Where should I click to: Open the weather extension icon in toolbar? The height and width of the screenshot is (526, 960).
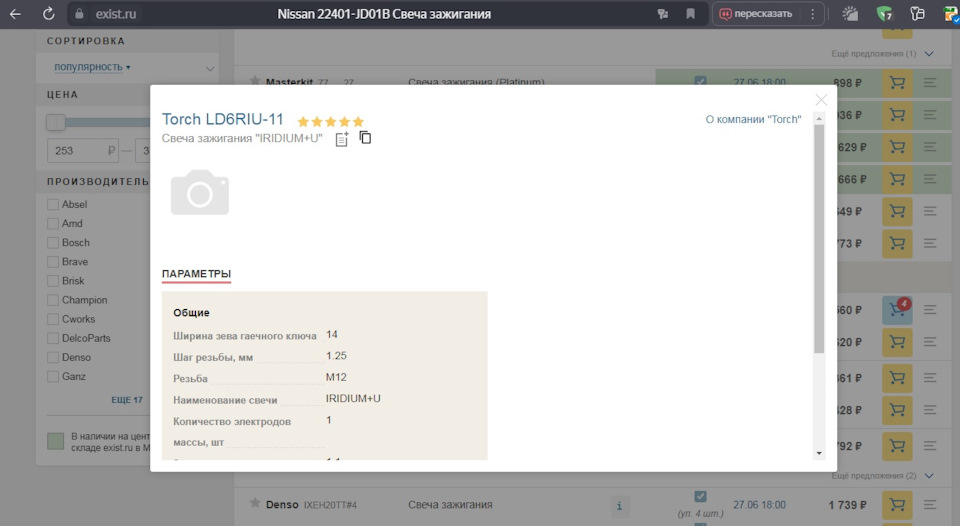pyautogui.click(x=850, y=13)
